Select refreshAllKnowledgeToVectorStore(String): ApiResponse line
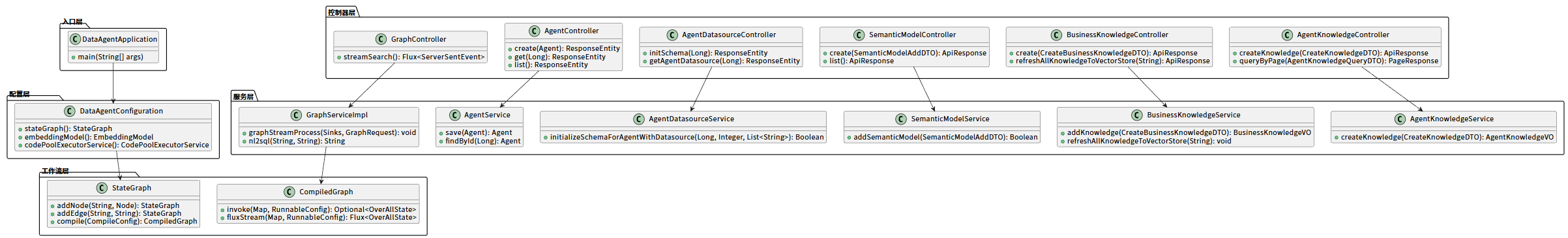The height and width of the screenshot is (238, 1568). click(x=1112, y=61)
